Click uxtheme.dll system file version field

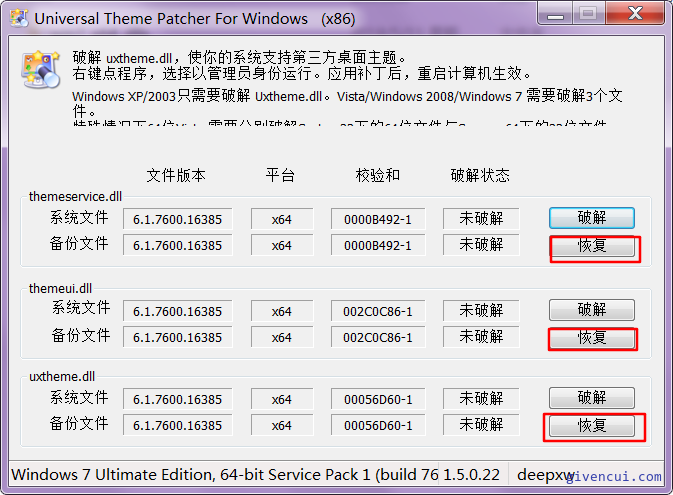click(x=178, y=399)
